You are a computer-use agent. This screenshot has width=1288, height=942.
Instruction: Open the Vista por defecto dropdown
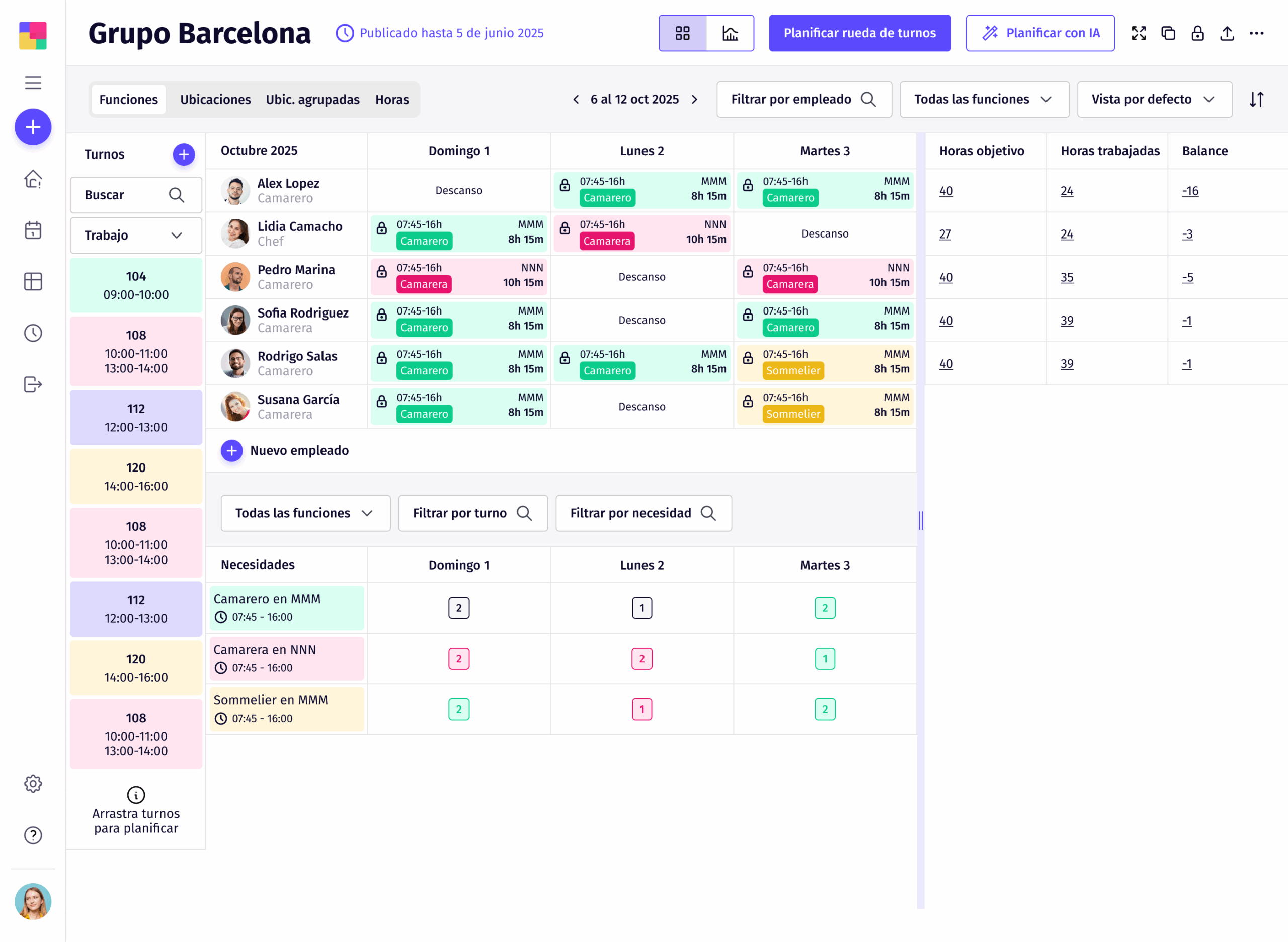1154,99
